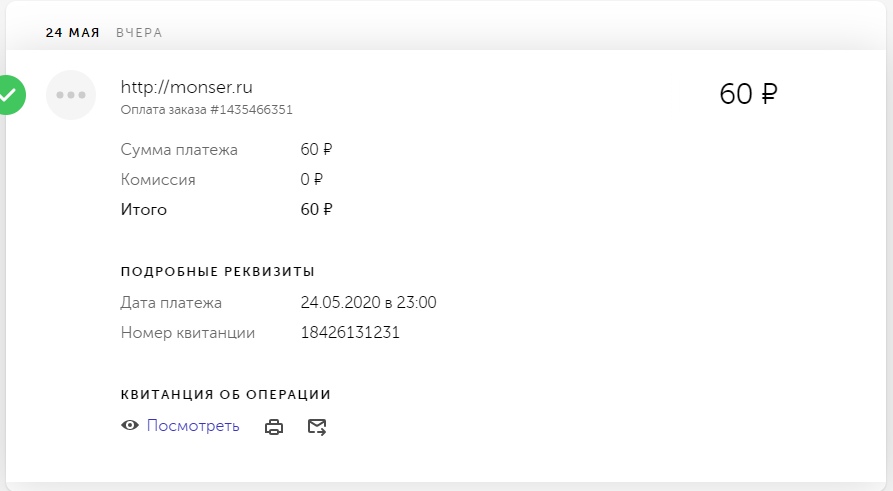The height and width of the screenshot is (491, 893).
Task: Click the Итого total value 60 ₽
Action: point(316,210)
